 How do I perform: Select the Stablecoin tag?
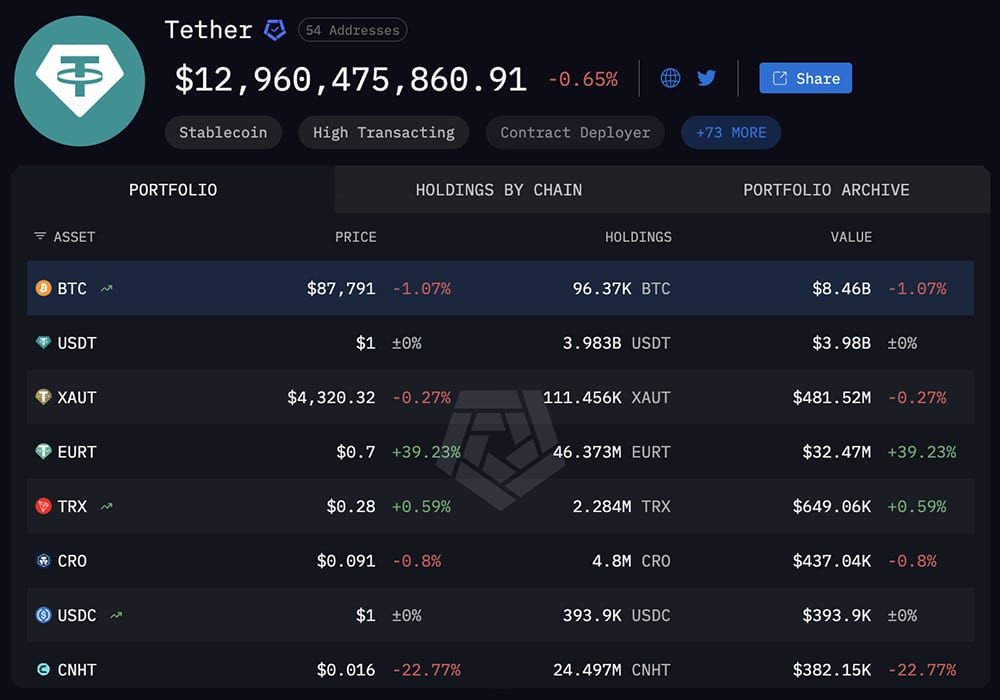click(x=223, y=132)
